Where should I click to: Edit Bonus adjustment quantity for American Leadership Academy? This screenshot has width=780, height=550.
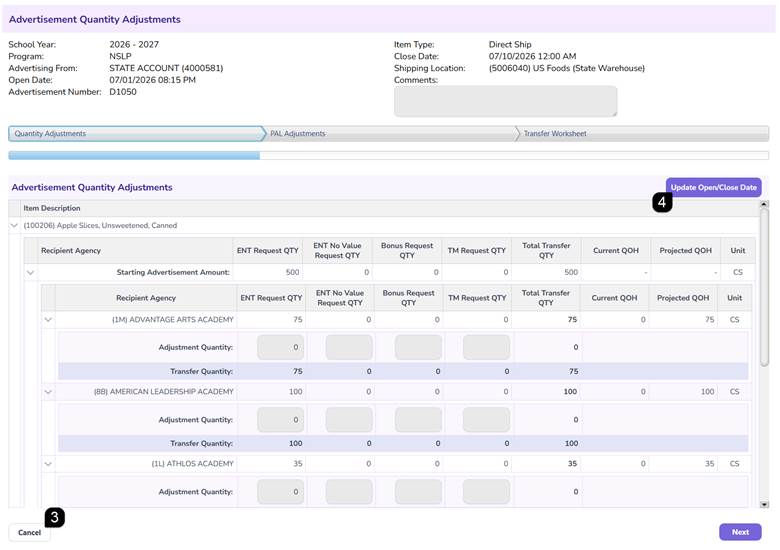tap(418, 420)
